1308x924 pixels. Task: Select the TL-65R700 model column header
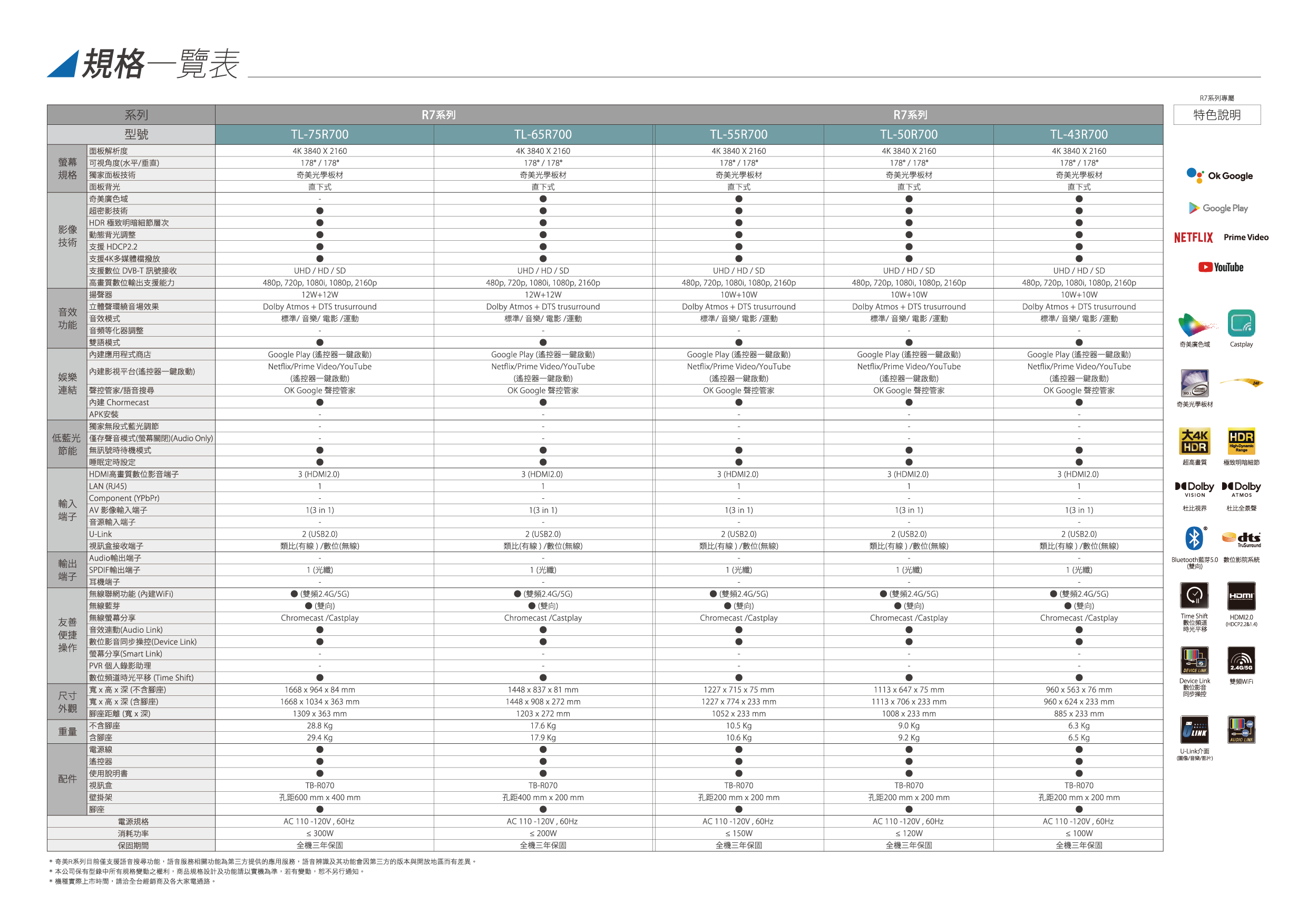click(x=542, y=134)
